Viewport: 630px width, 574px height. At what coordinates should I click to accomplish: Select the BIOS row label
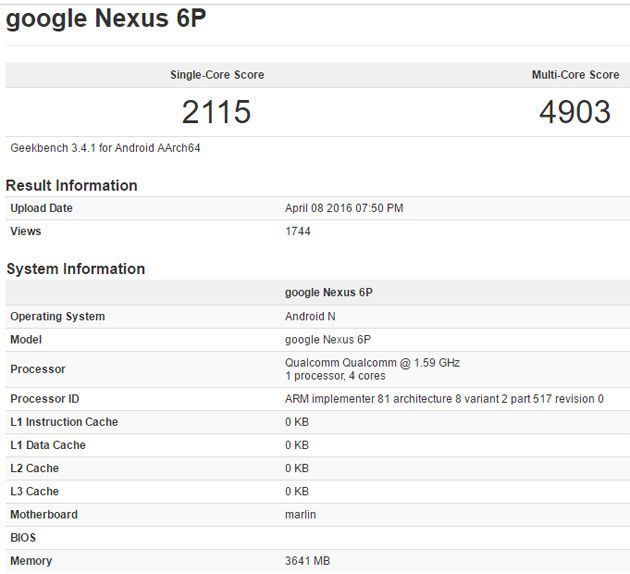[23, 538]
